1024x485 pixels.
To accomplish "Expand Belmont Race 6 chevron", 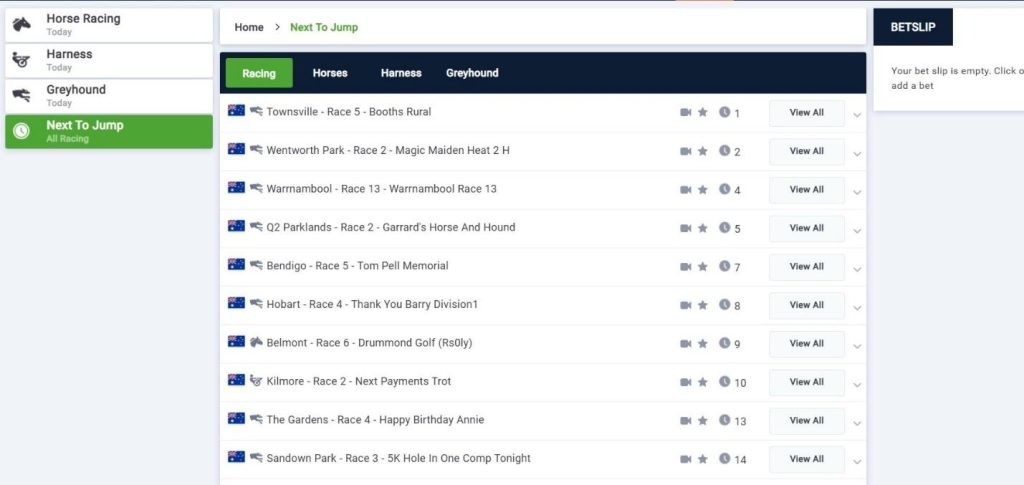I will pos(857,347).
